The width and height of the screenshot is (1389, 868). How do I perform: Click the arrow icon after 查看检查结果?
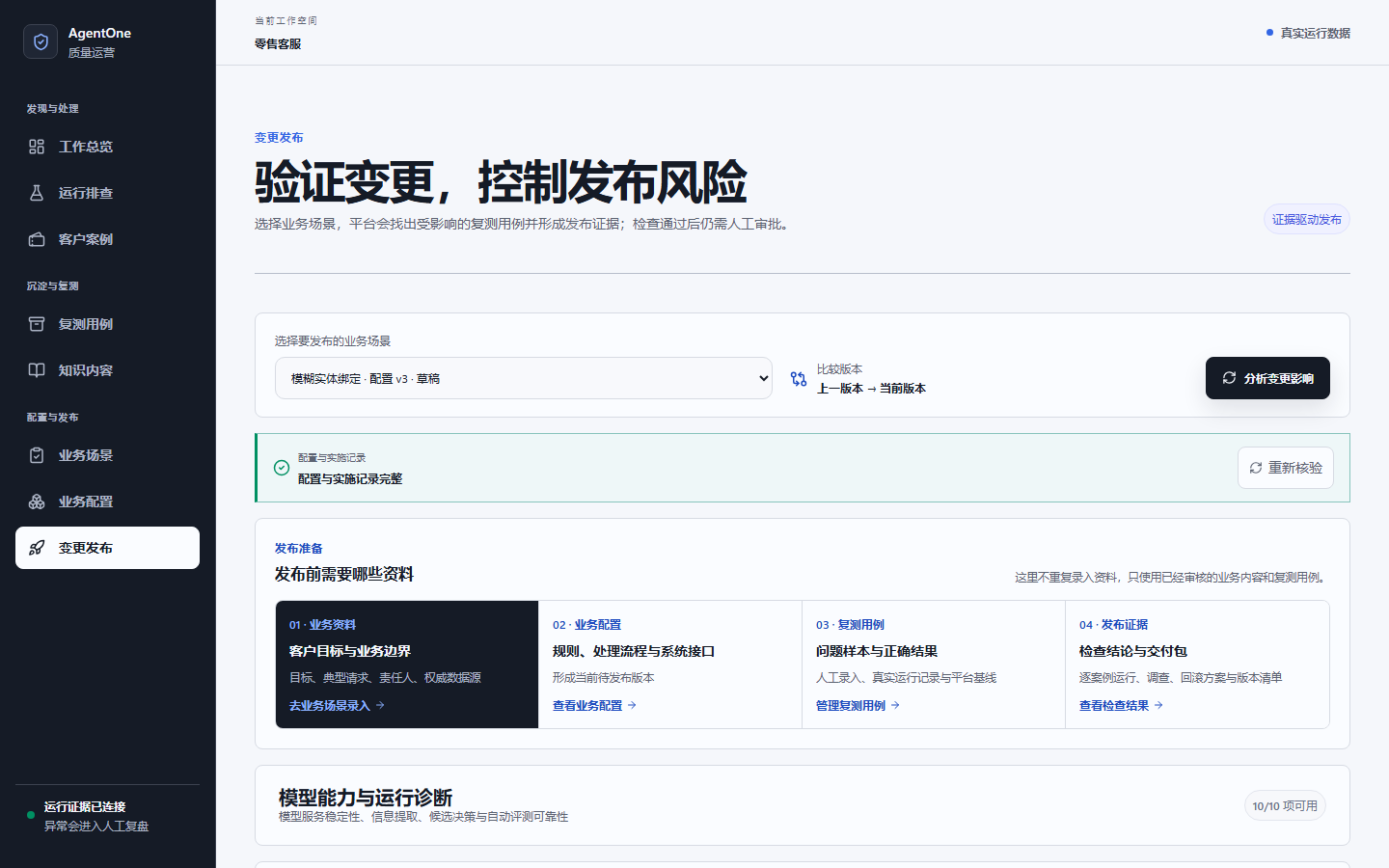1158,705
